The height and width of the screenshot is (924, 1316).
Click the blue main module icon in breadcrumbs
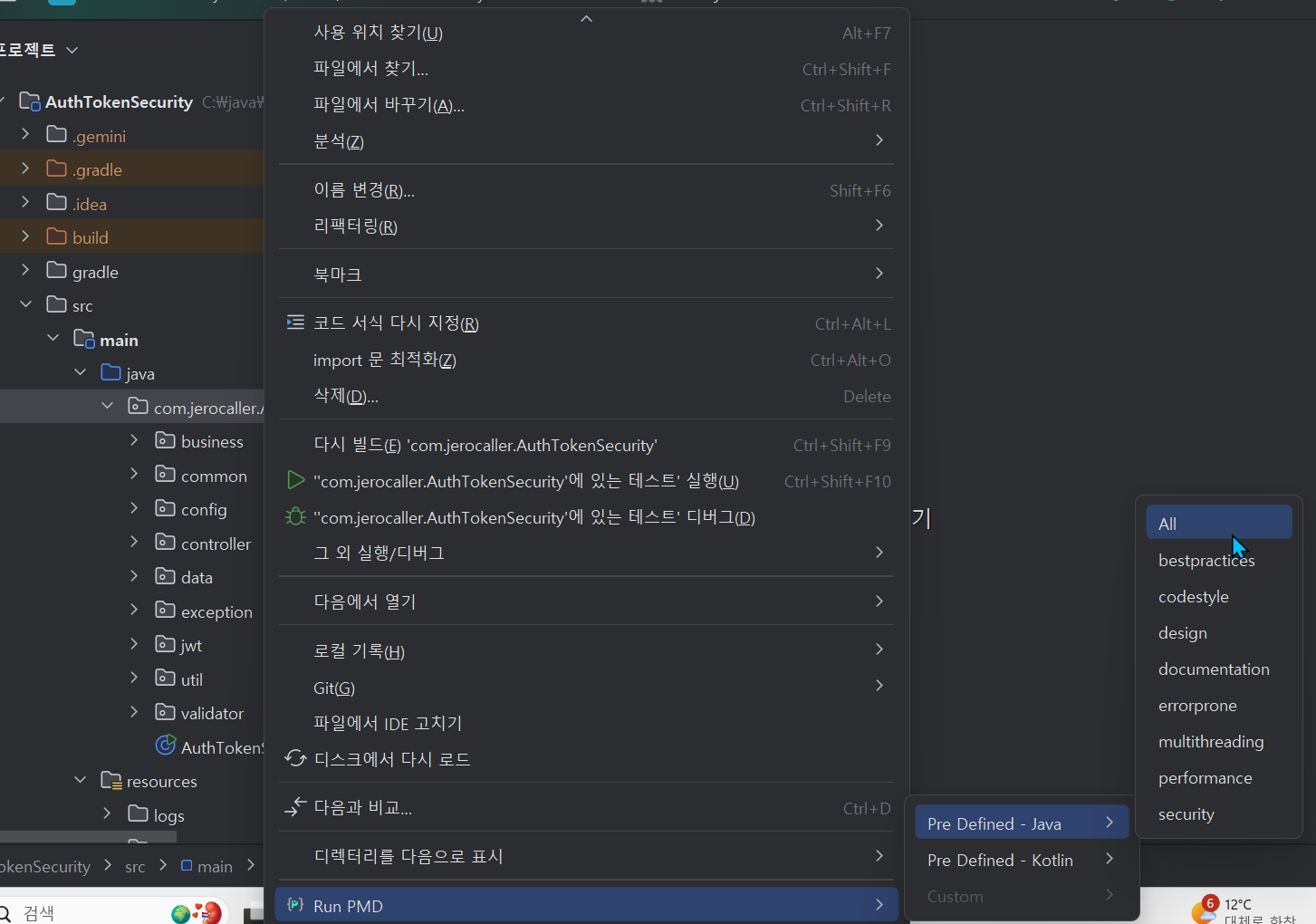point(187,866)
